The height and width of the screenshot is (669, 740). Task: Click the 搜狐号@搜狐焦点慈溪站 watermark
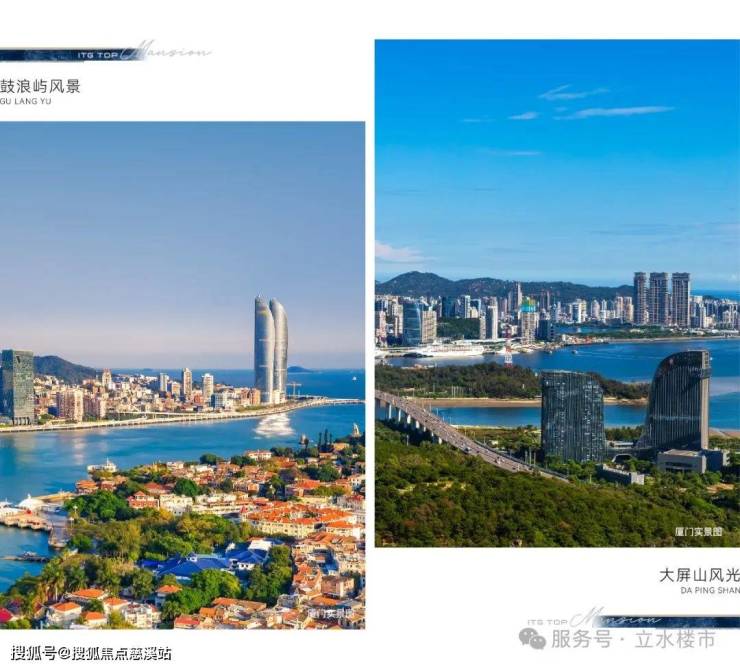[91, 653]
